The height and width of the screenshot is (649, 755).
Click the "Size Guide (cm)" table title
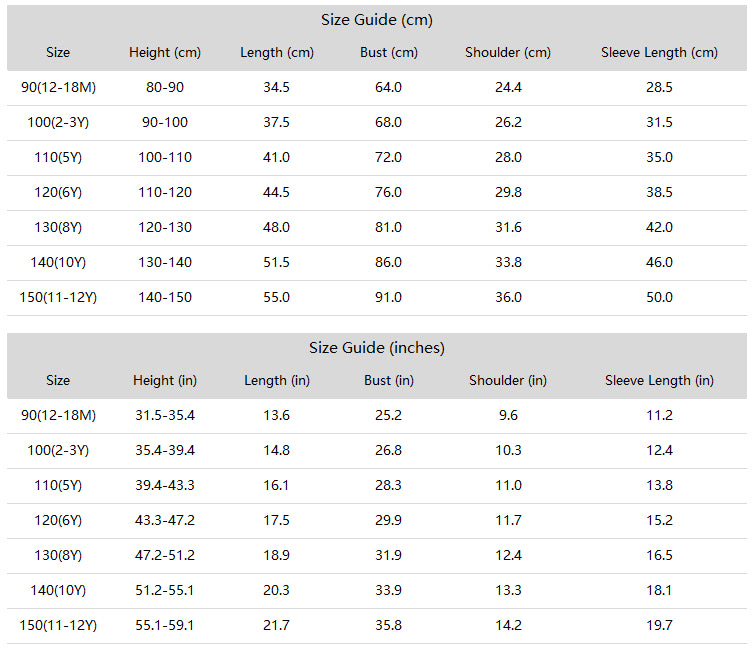pyautogui.click(x=377, y=20)
